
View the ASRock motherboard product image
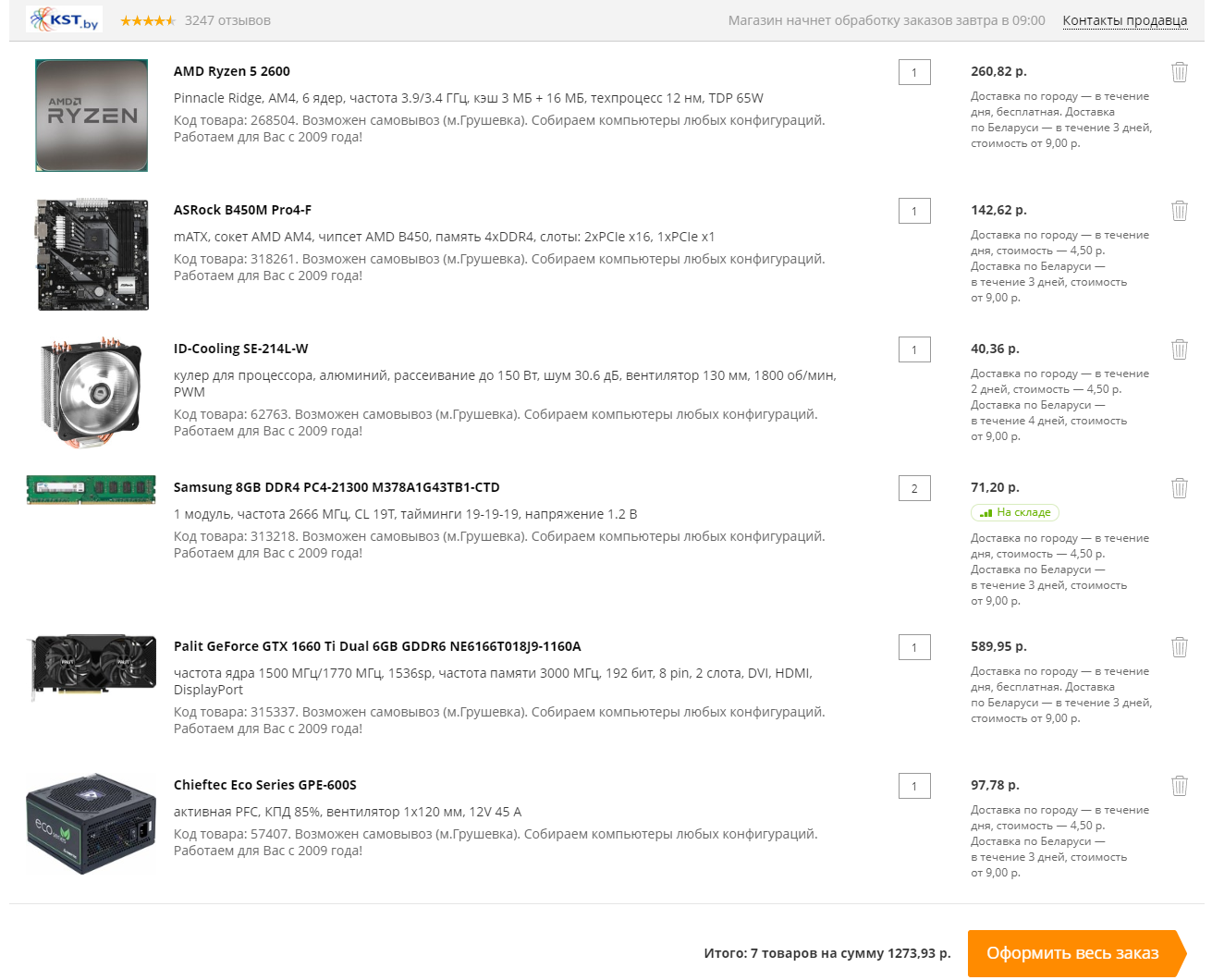point(92,254)
